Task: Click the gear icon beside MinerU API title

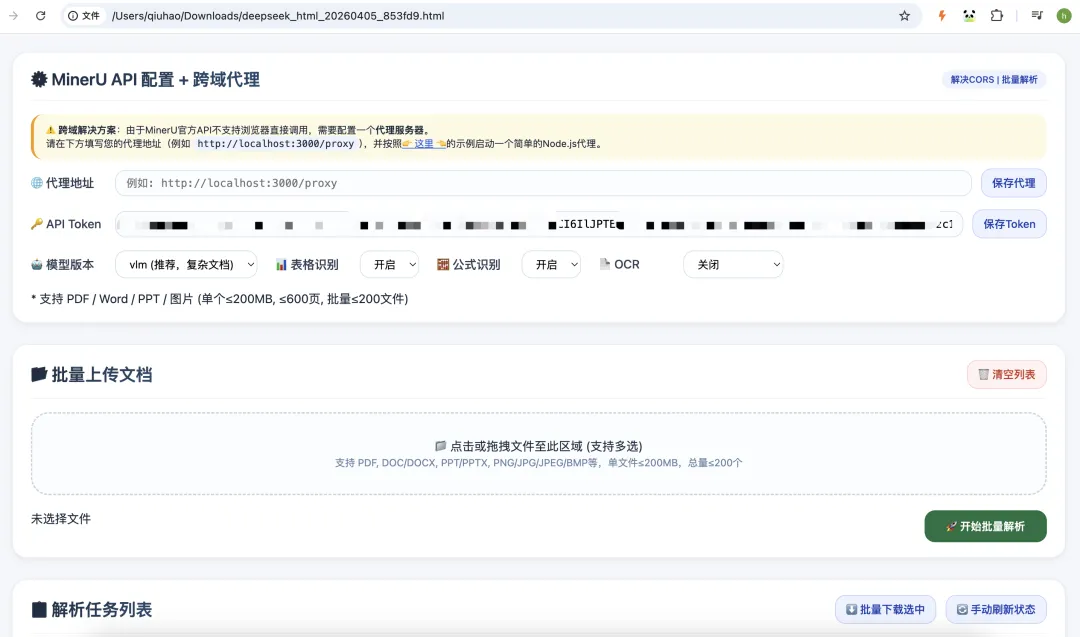Action: click(x=39, y=79)
